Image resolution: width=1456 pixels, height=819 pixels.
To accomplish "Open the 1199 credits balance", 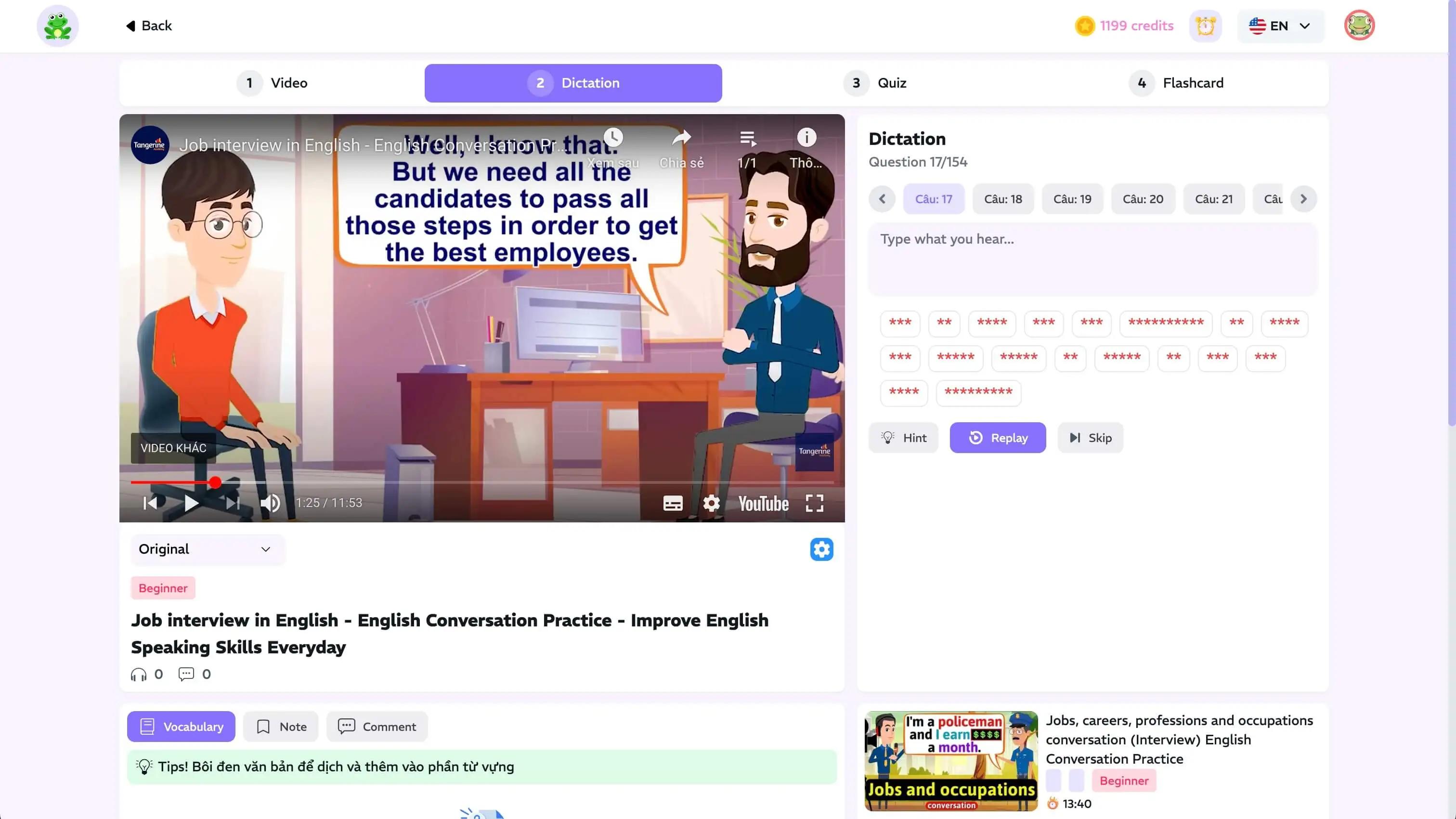I will 1124,26.
